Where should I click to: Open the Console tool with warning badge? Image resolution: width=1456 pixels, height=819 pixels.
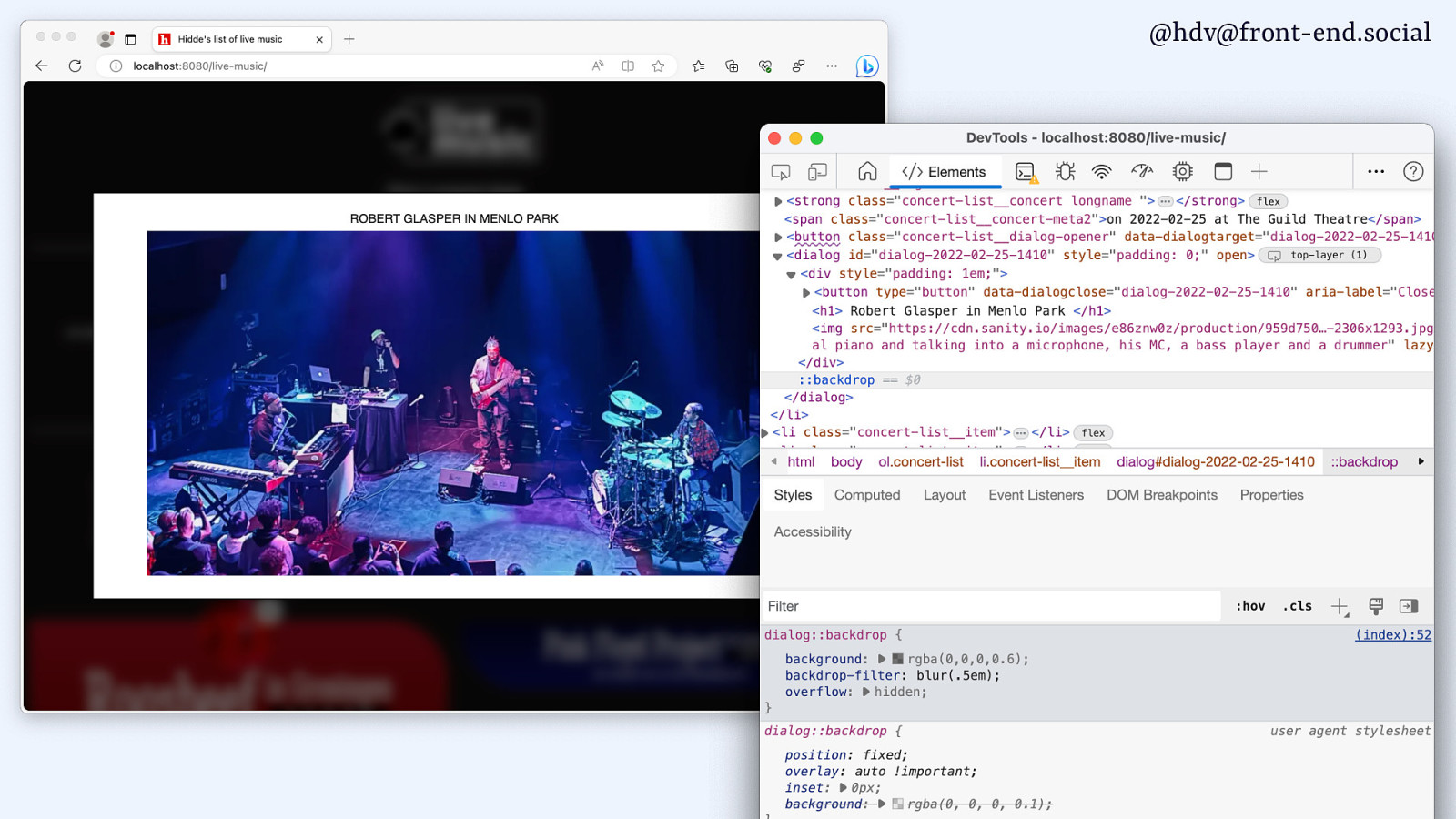(x=1026, y=172)
